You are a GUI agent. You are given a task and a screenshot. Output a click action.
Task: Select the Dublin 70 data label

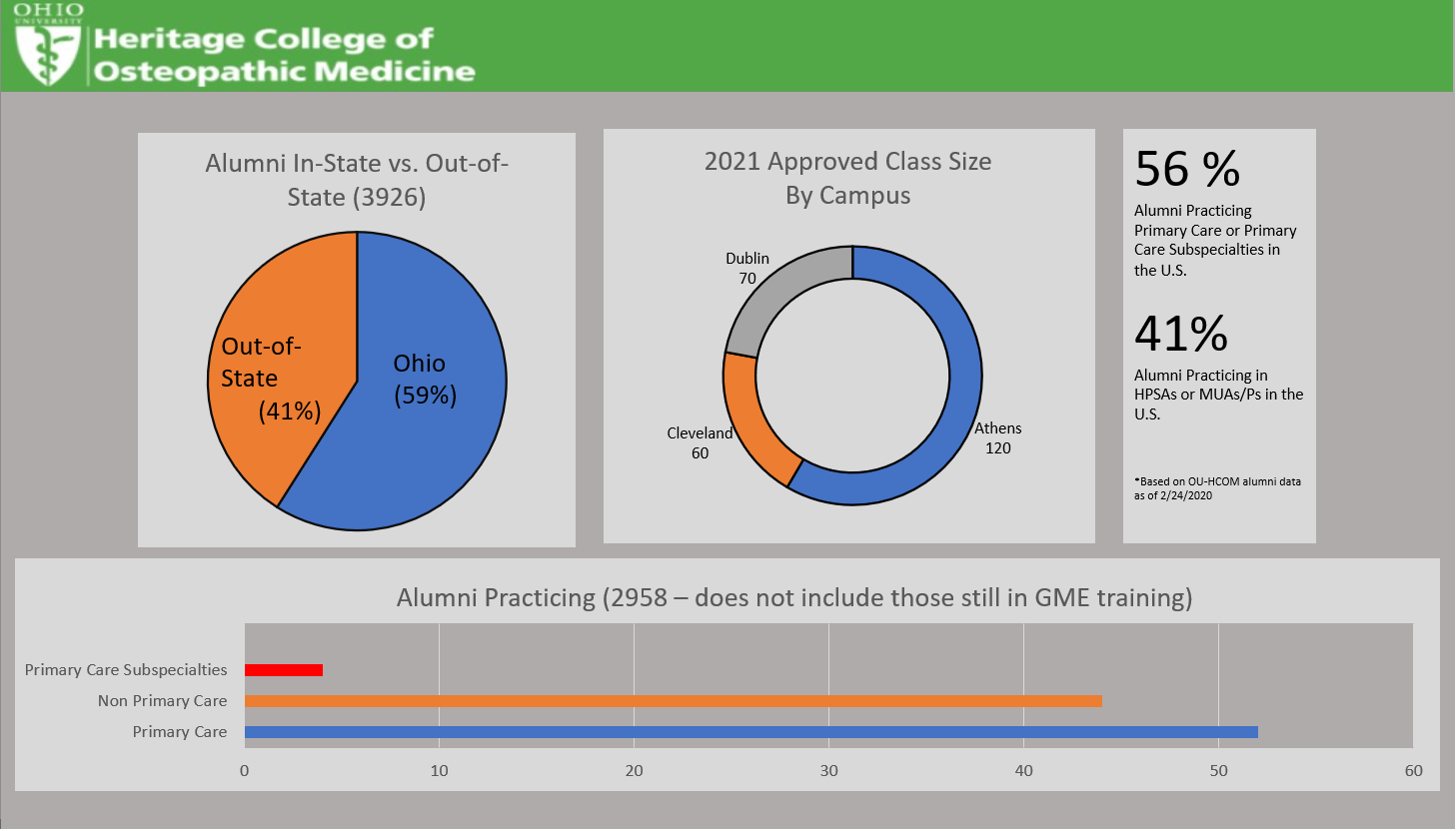pyautogui.click(x=747, y=269)
